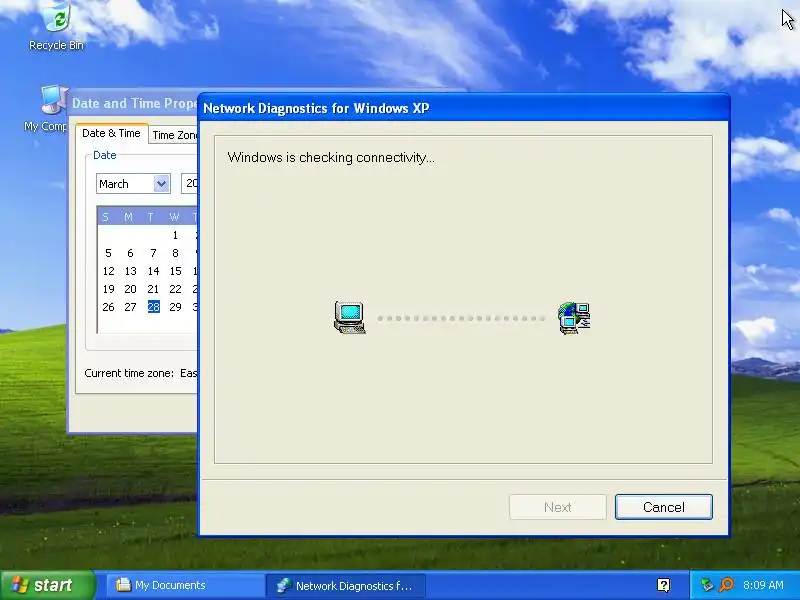Click the disabled Next button
The width and height of the screenshot is (800, 600).
(x=558, y=507)
